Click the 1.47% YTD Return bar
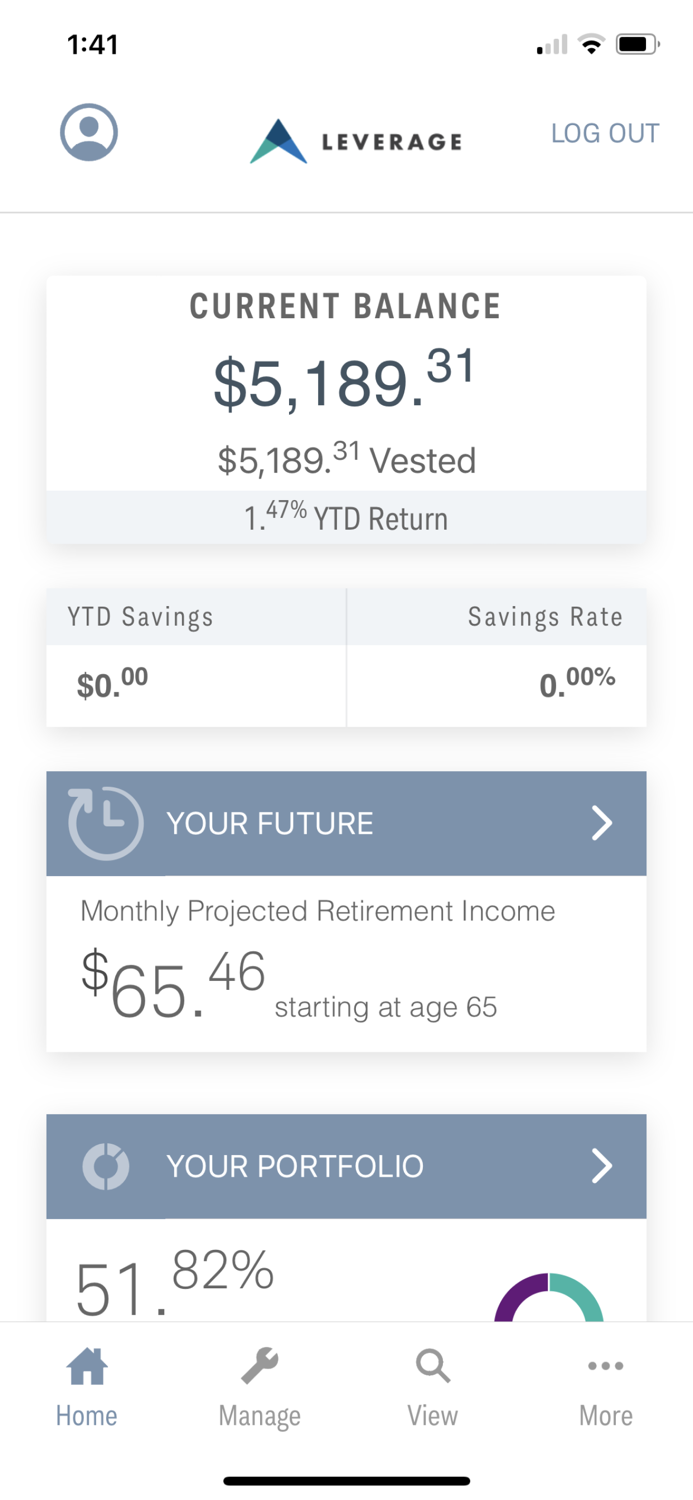Screen dimensions: 693x1500 click(x=346, y=517)
